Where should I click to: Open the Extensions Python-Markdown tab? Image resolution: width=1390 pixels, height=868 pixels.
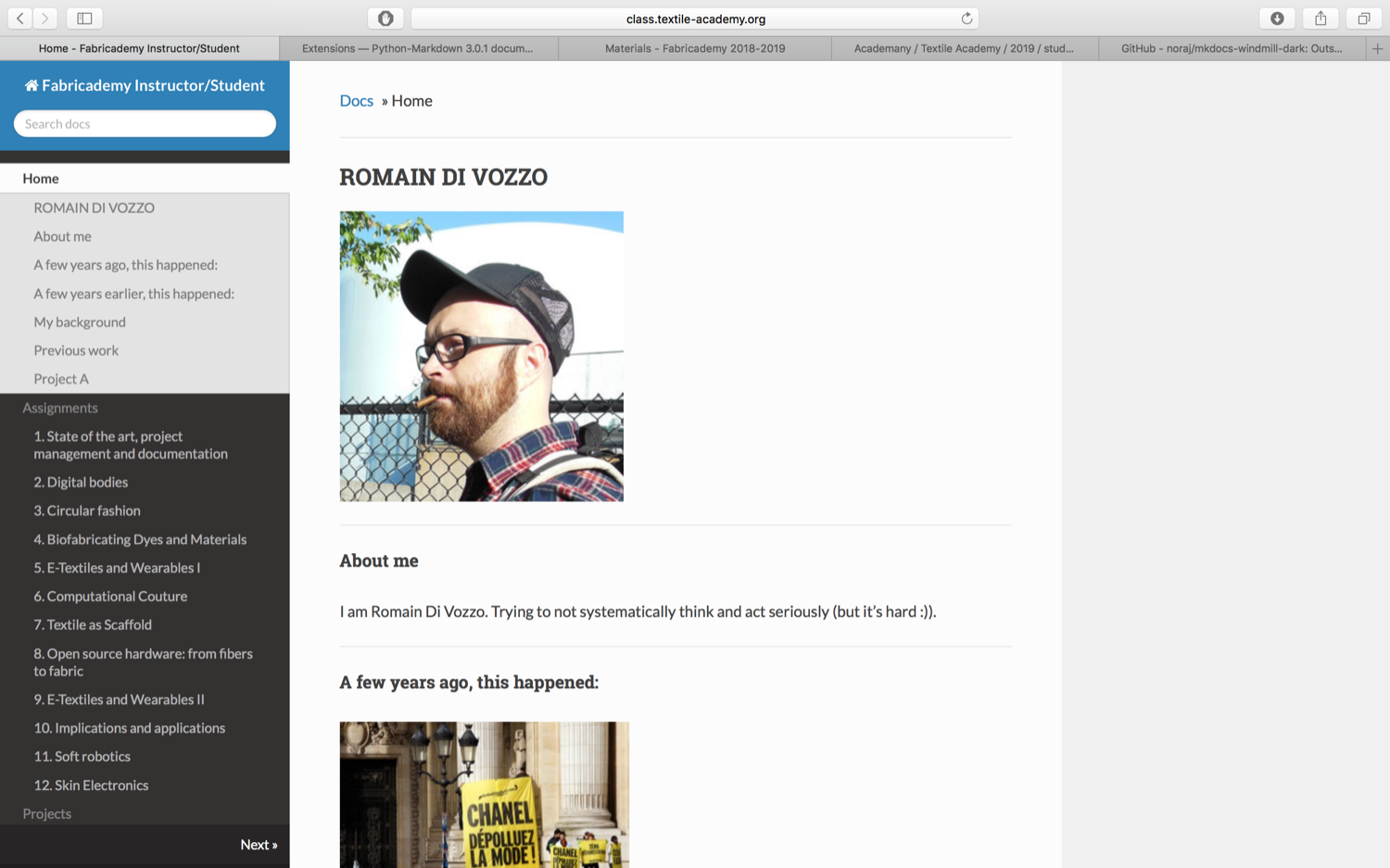coord(417,48)
